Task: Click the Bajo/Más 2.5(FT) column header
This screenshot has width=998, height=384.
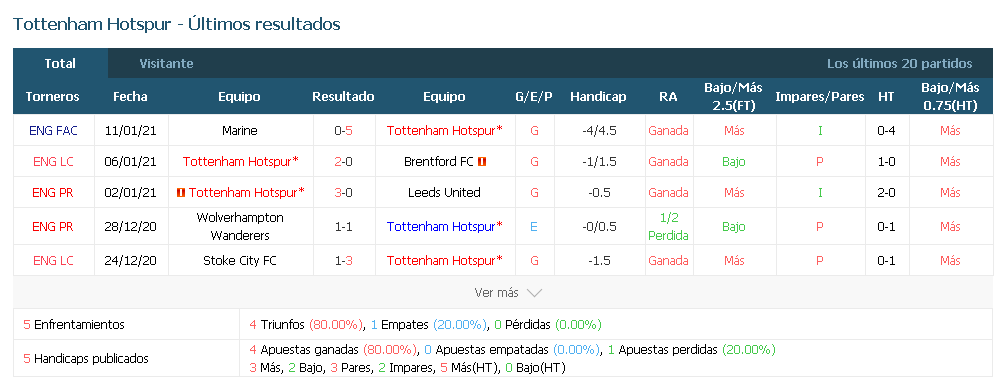Action: click(733, 97)
